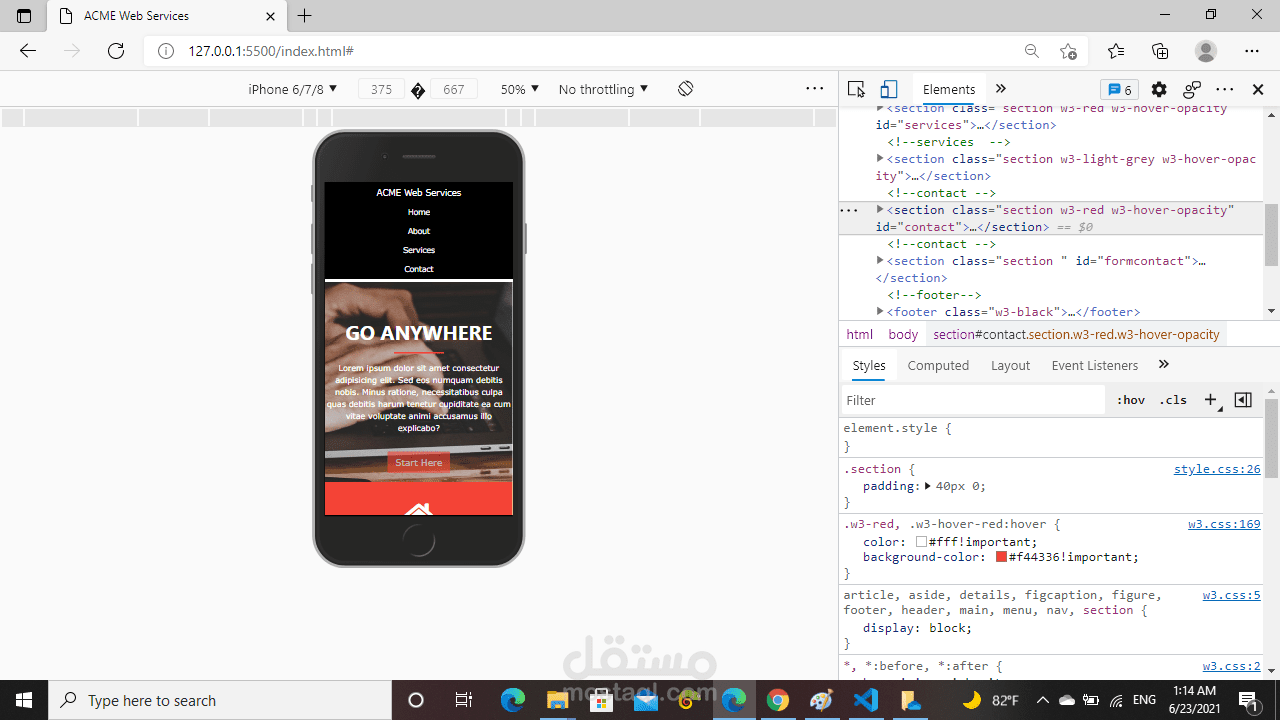The image size is (1280, 720).
Task: Expand the footer w3-black element node
Action: pyautogui.click(x=880, y=312)
